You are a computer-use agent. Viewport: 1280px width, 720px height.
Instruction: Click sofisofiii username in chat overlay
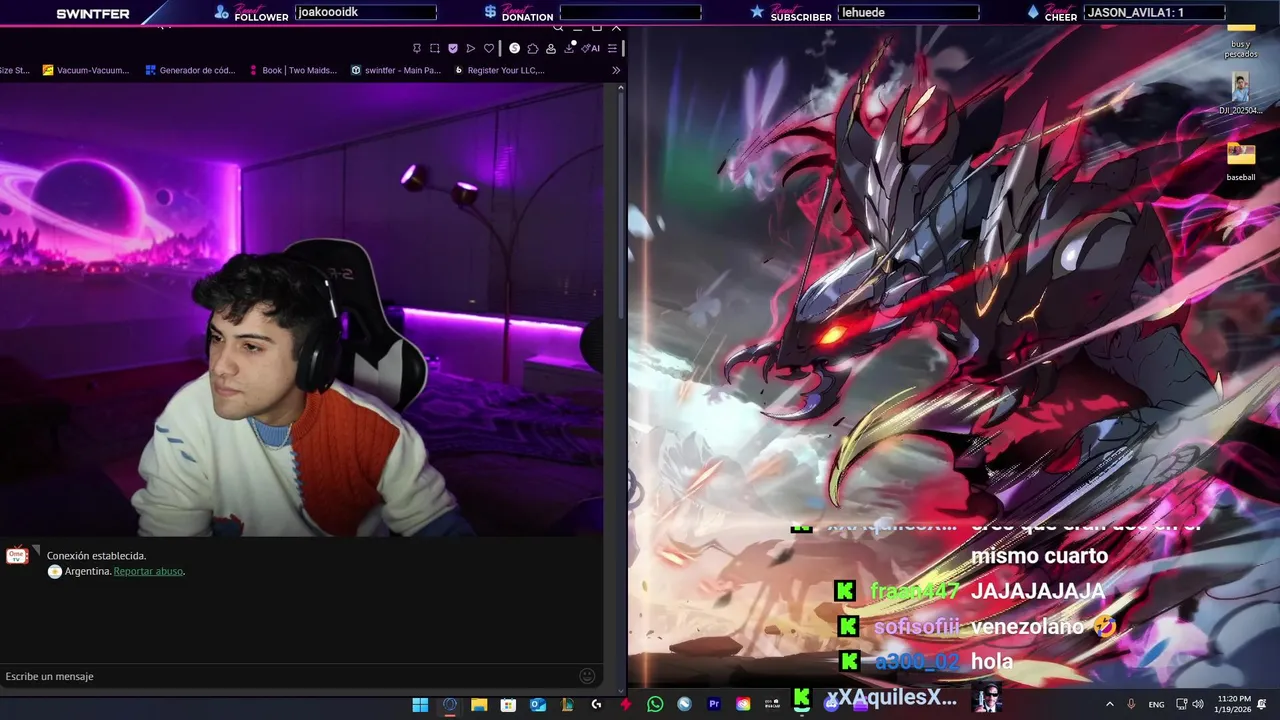(x=916, y=627)
